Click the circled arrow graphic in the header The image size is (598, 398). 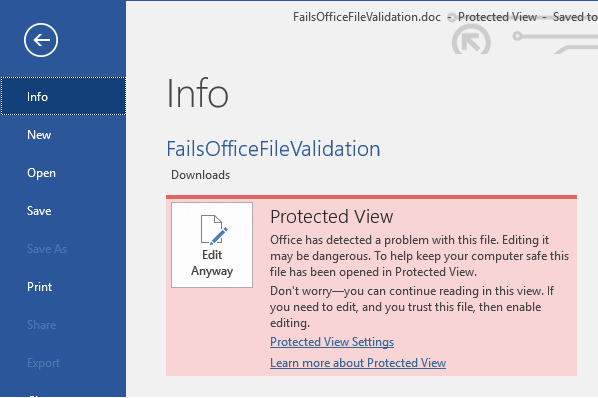pos(471,40)
